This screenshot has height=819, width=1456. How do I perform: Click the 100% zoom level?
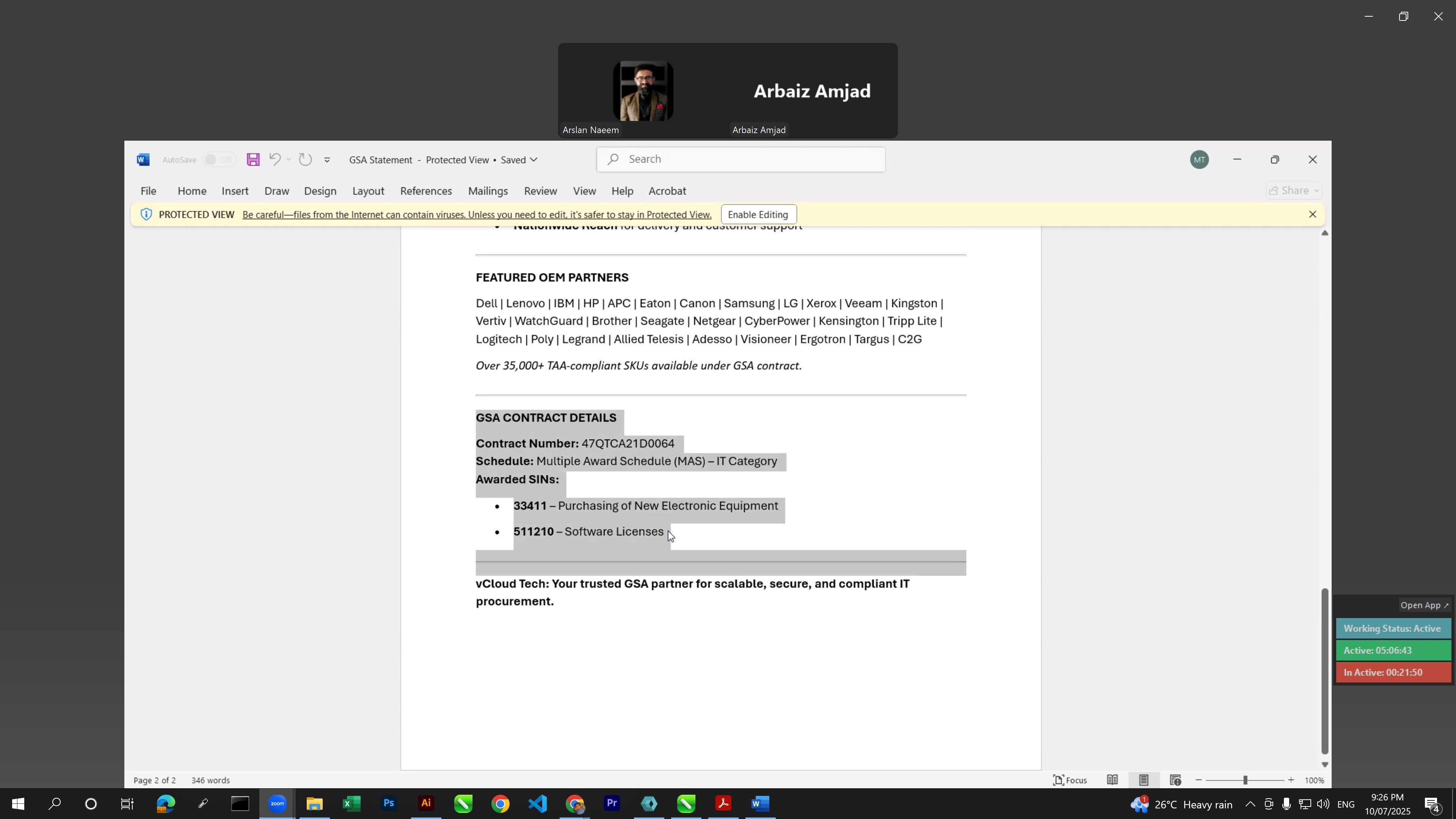pyautogui.click(x=1314, y=781)
